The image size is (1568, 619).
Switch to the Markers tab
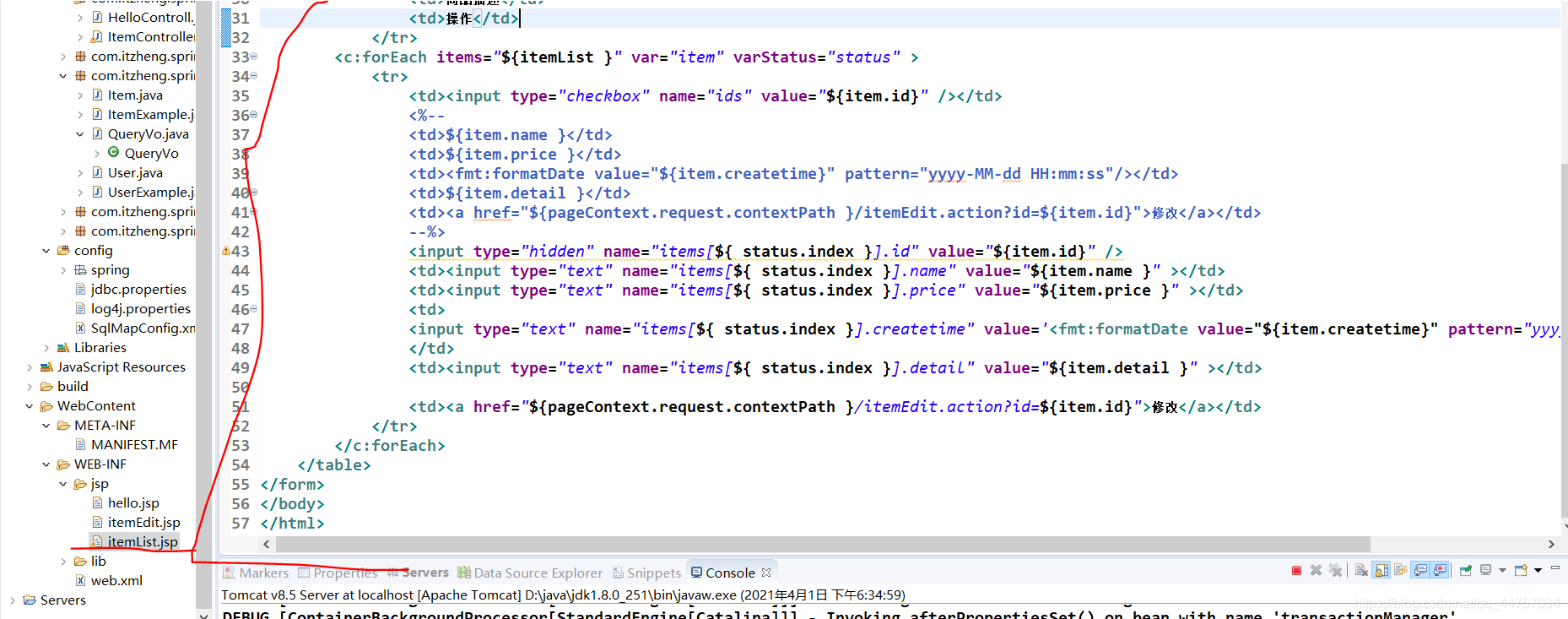[x=256, y=573]
